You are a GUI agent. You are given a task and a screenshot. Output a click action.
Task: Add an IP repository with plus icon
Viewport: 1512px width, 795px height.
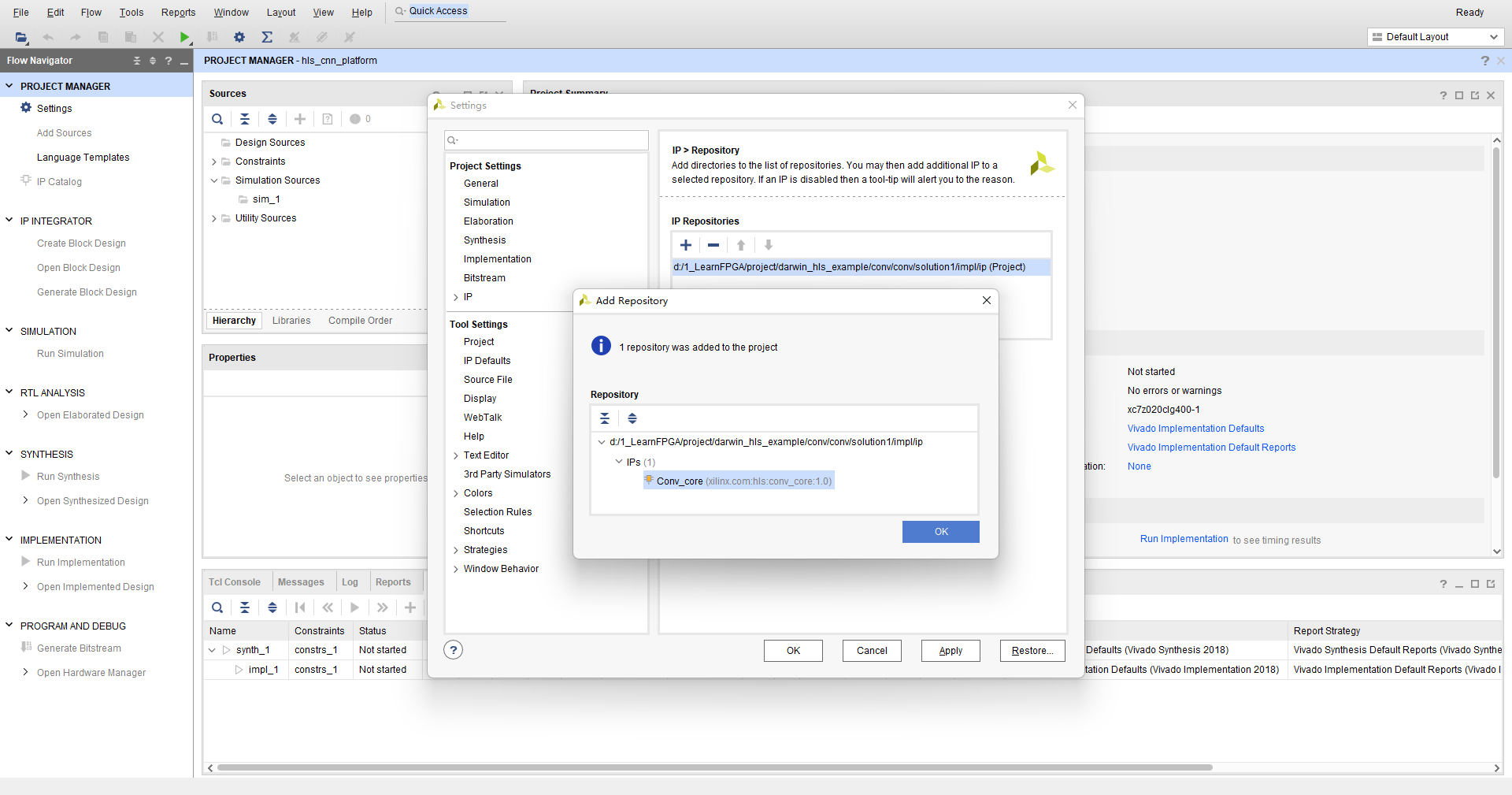[x=686, y=245]
